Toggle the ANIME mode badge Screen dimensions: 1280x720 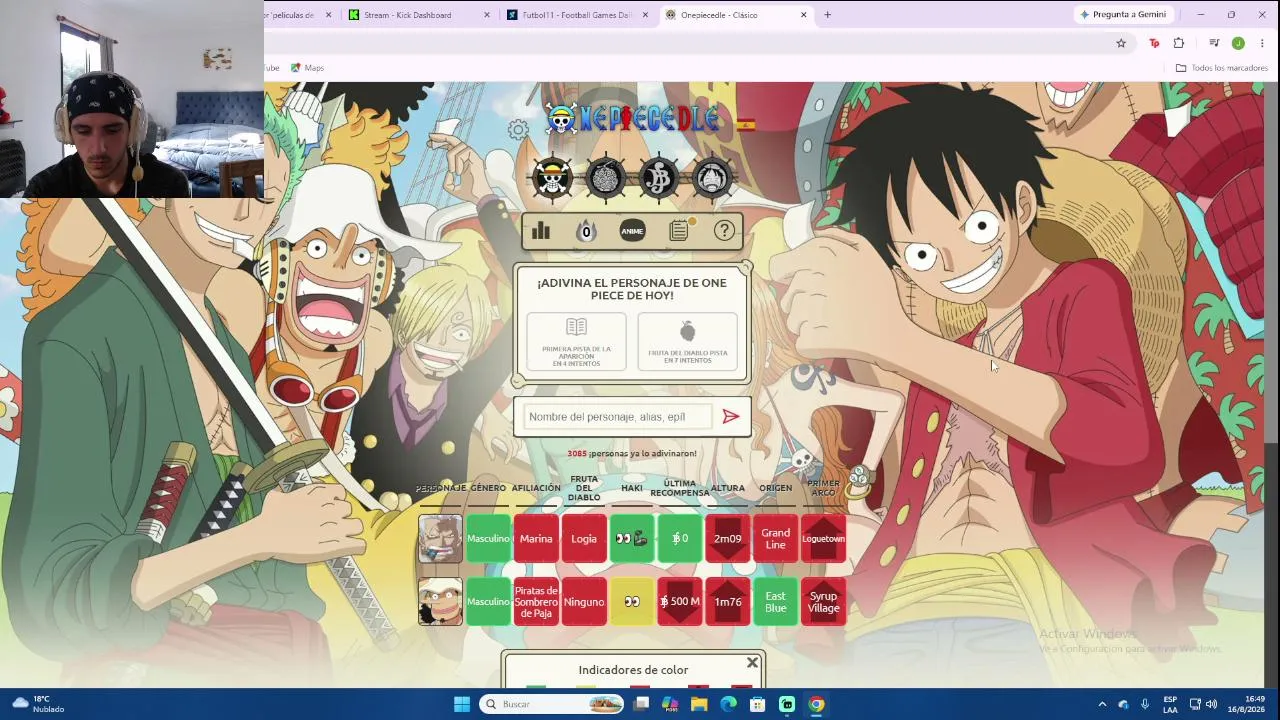[632, 231]
